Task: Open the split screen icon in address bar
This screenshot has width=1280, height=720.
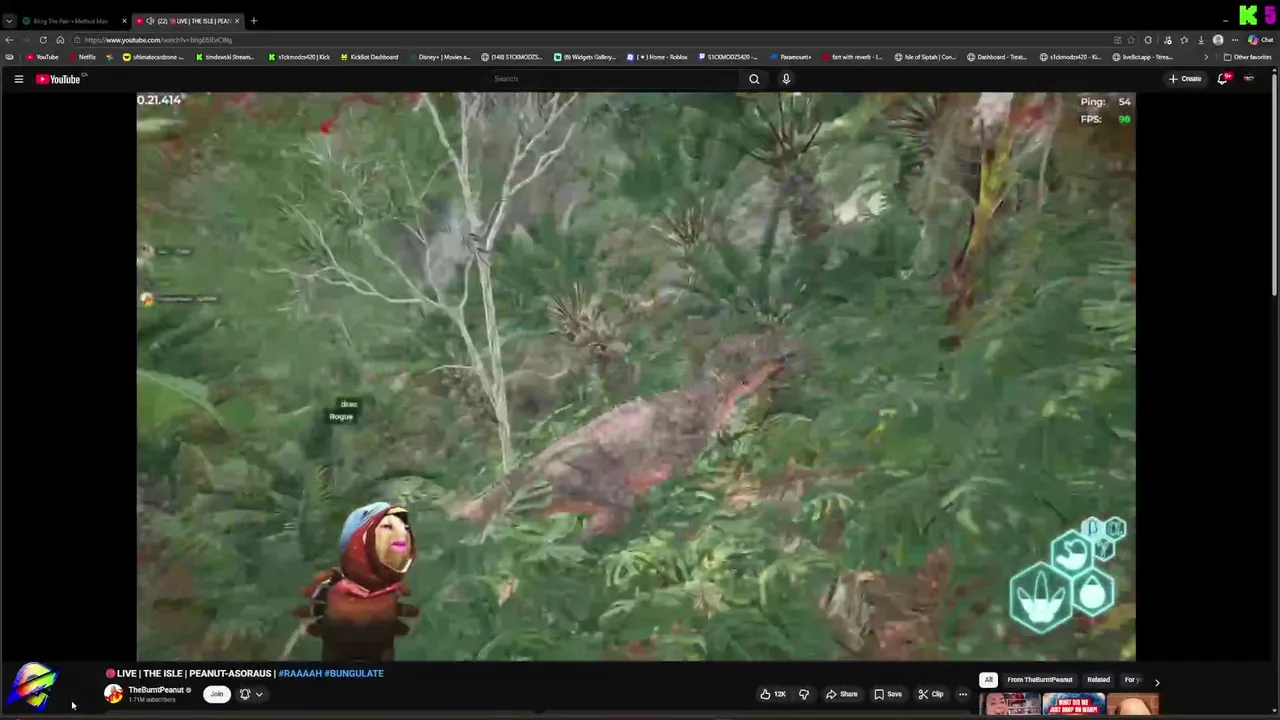Action: pos(1117,40)
